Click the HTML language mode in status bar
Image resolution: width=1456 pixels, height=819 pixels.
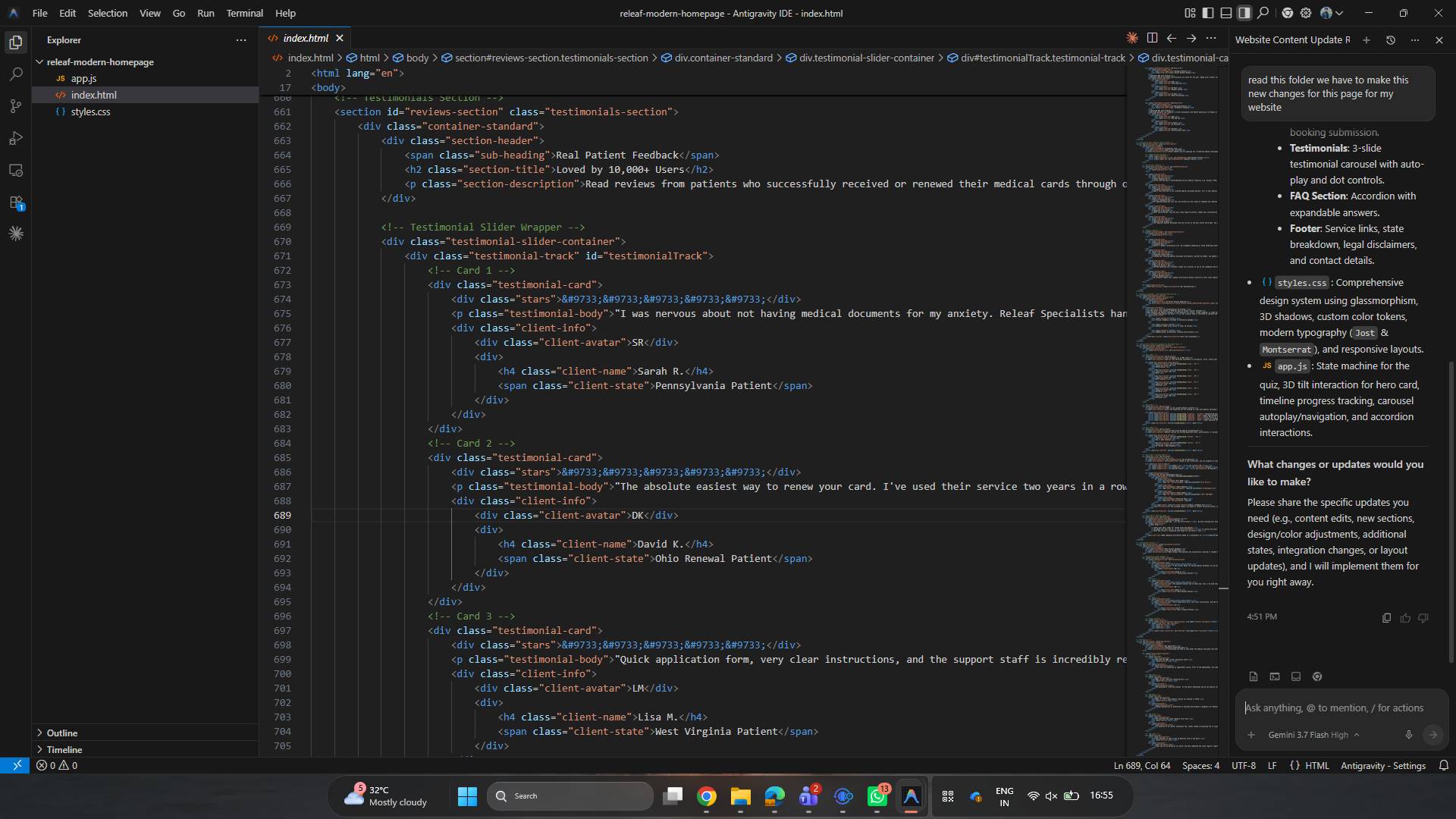tap(1316, 766)
